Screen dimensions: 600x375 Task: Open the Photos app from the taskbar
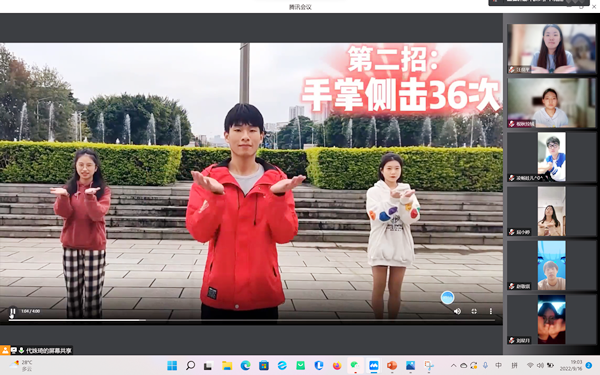410,365
